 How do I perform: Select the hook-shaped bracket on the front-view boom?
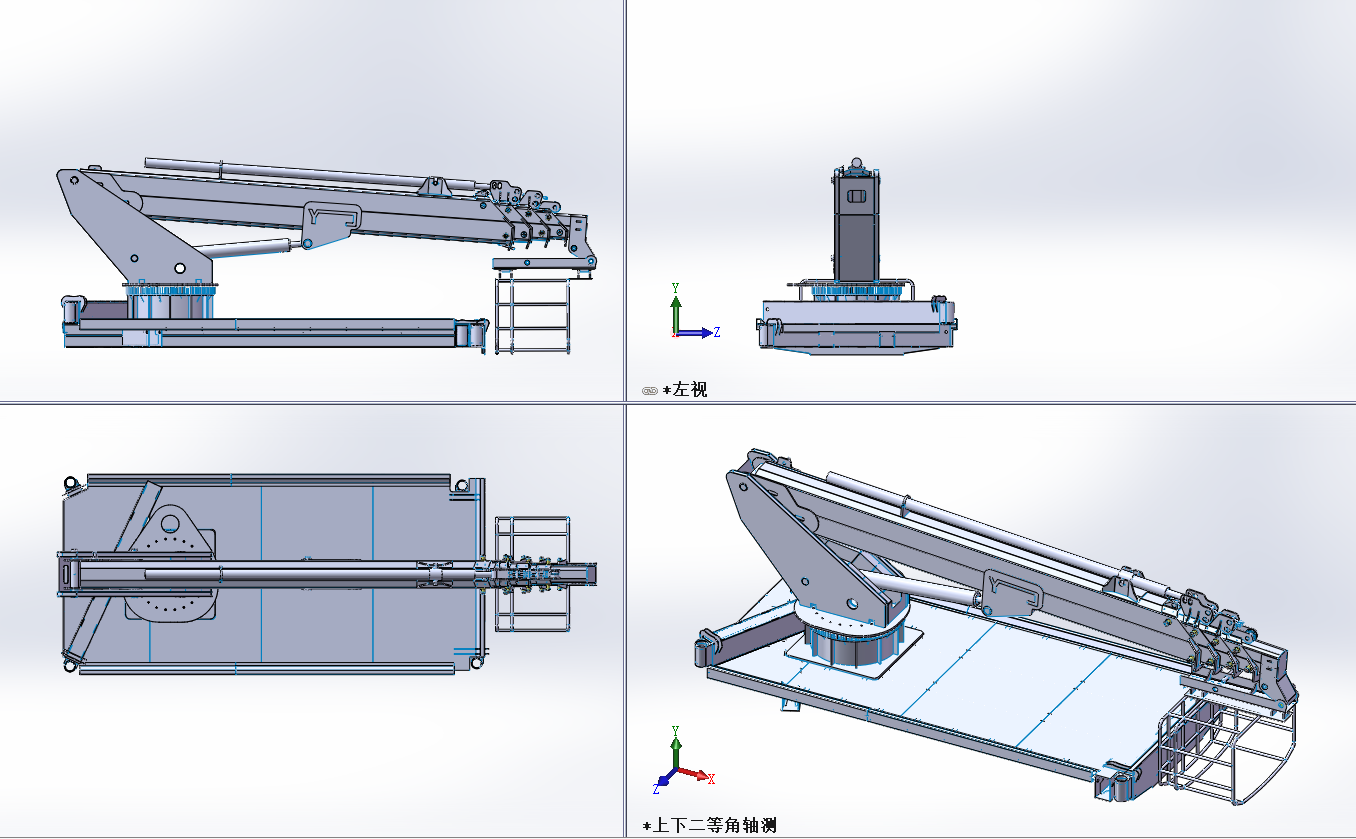pos(335,220)
